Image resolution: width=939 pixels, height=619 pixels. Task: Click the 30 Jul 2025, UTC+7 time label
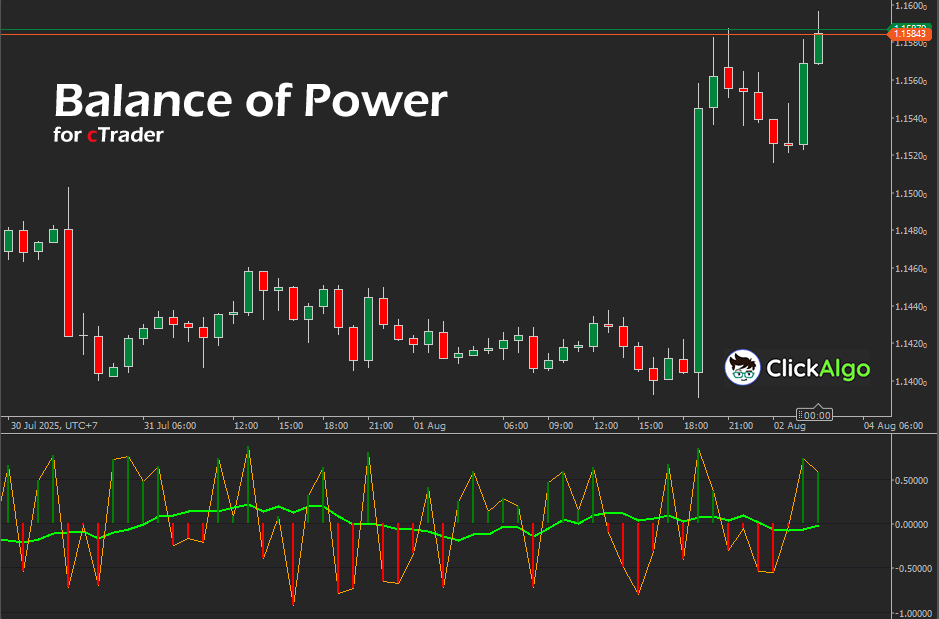click(54, 426)
